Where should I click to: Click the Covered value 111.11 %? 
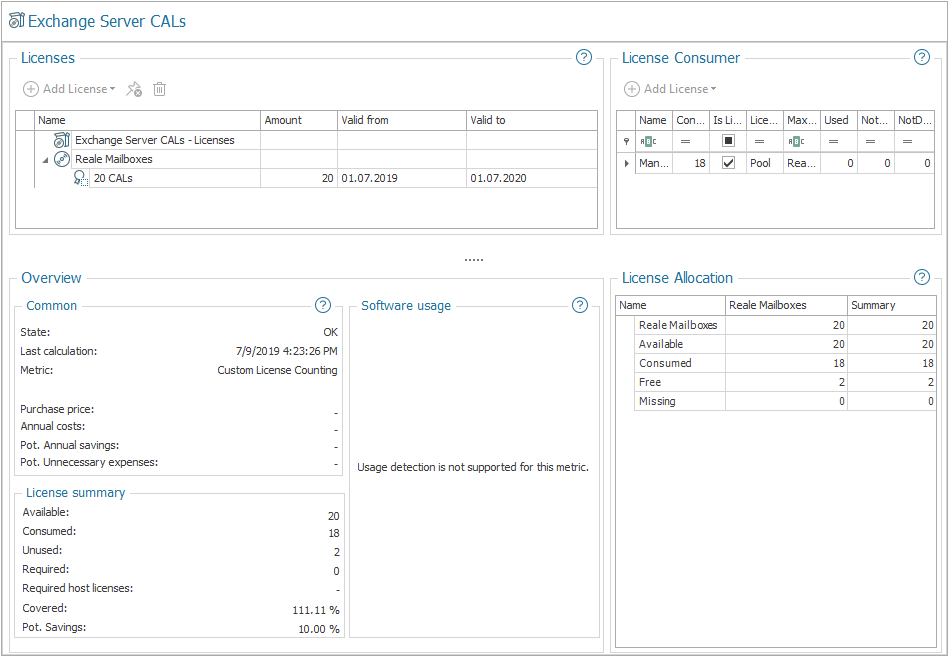[x=316, y=610]
